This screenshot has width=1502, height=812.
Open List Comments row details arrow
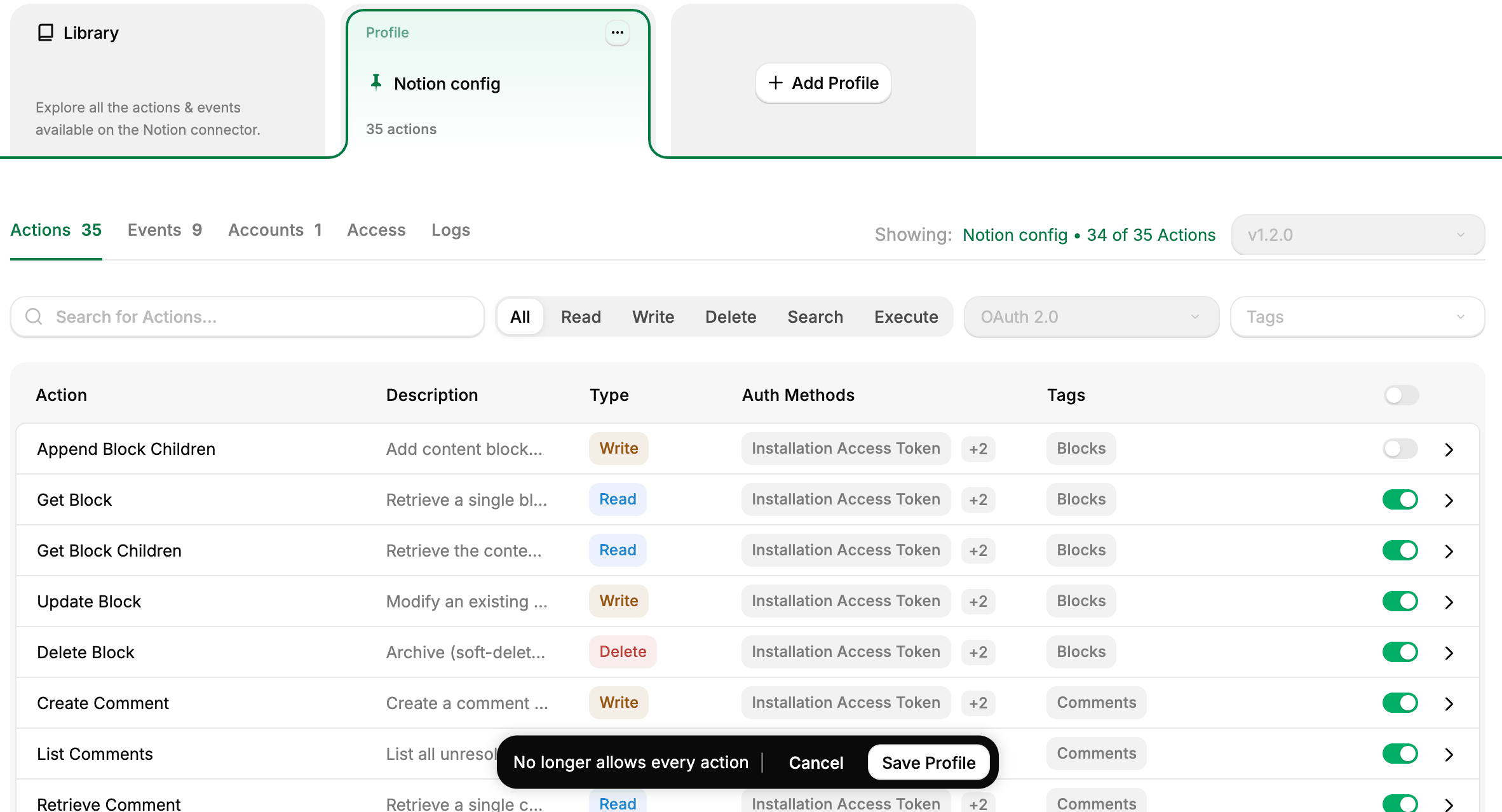point(1449,754)
